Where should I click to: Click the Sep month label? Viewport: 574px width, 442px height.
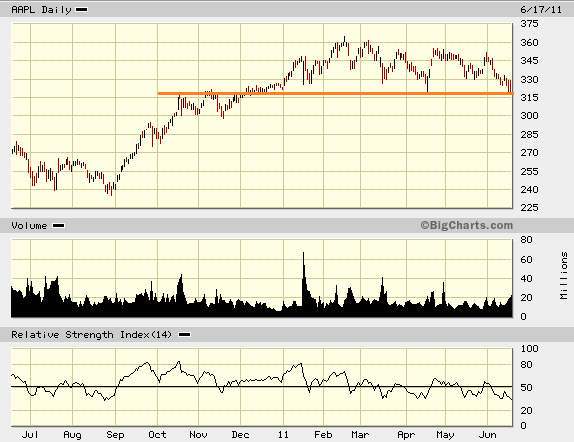click(x=115, y=435)
